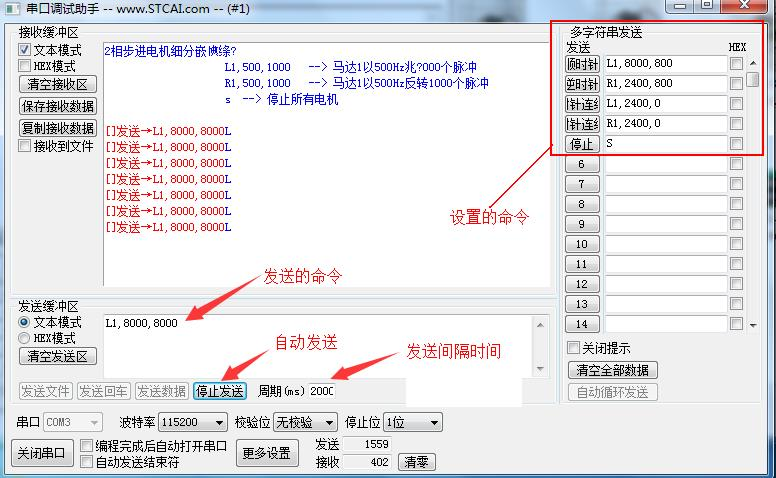Image resolution: width=776 pixels, height=478 pixels.
Task: Open the 校验位 无校验 dropdown
Action: [306, 422]
